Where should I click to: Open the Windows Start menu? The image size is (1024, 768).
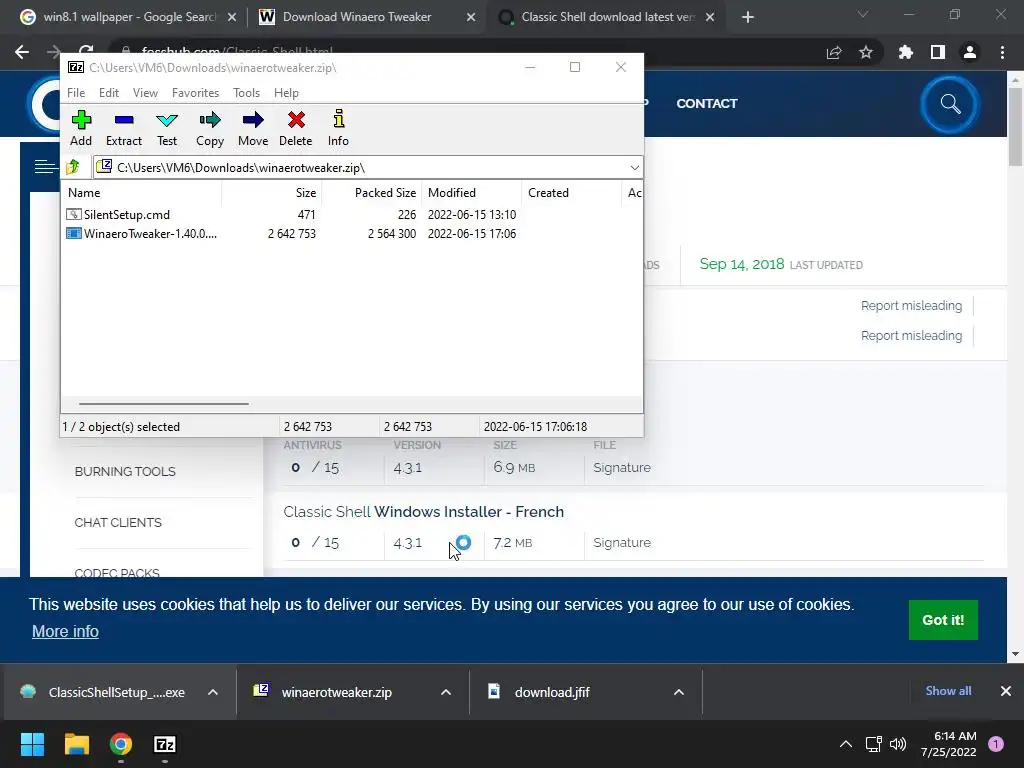pyautogui.click(x=32, y=744)
